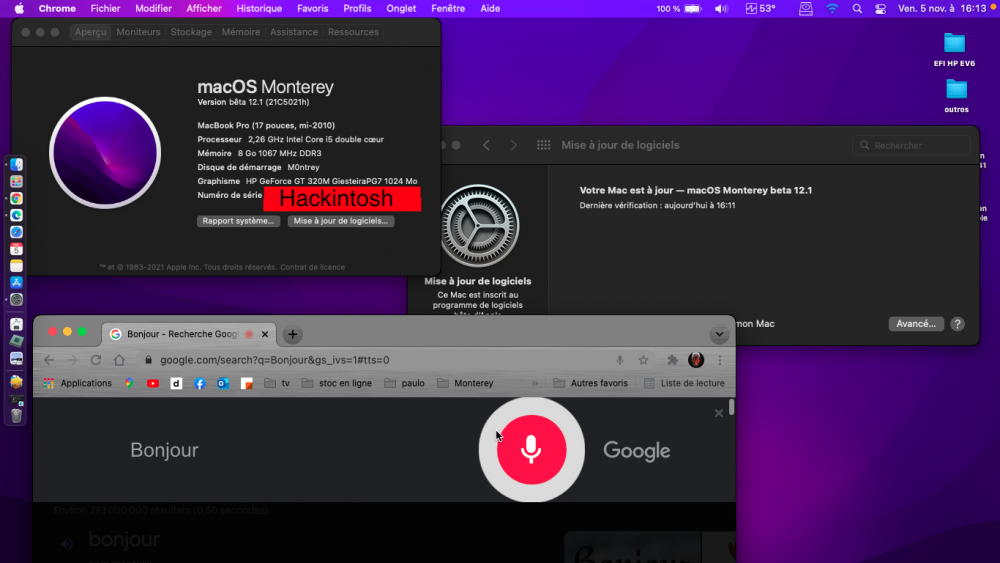
Task: Show hidden bookmarks with chevron
Action: pos(534,383)
